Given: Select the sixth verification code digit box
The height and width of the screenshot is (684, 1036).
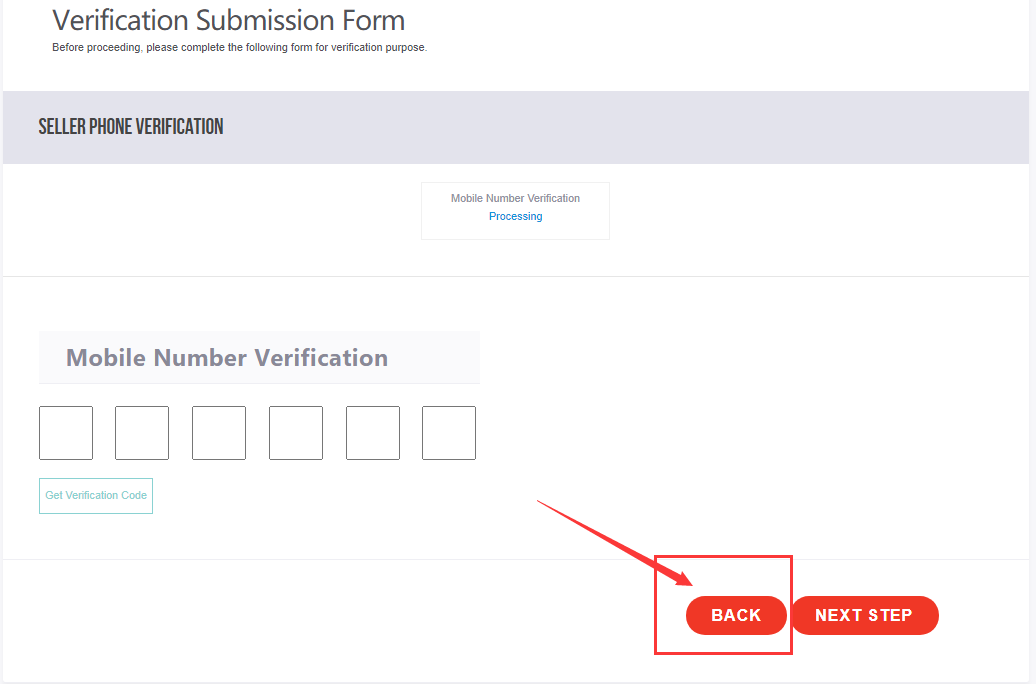Looking at the screenshot, I should [x=449, y=433].
